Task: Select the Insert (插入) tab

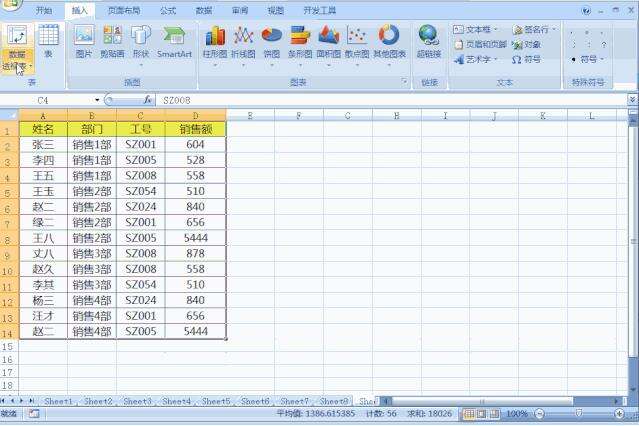Action: pos(79,11)
